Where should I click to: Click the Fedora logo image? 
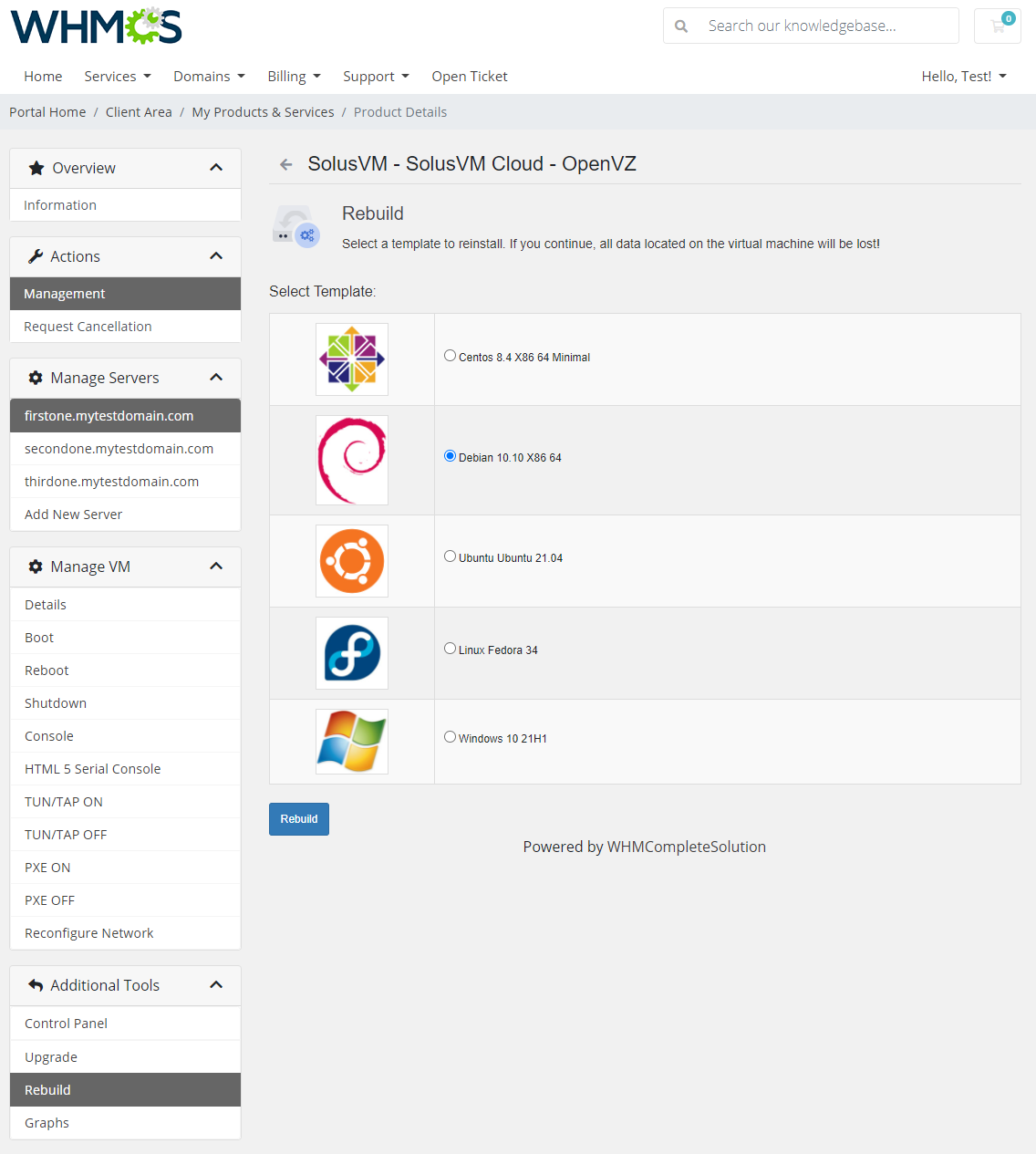[x=351, y=652]
